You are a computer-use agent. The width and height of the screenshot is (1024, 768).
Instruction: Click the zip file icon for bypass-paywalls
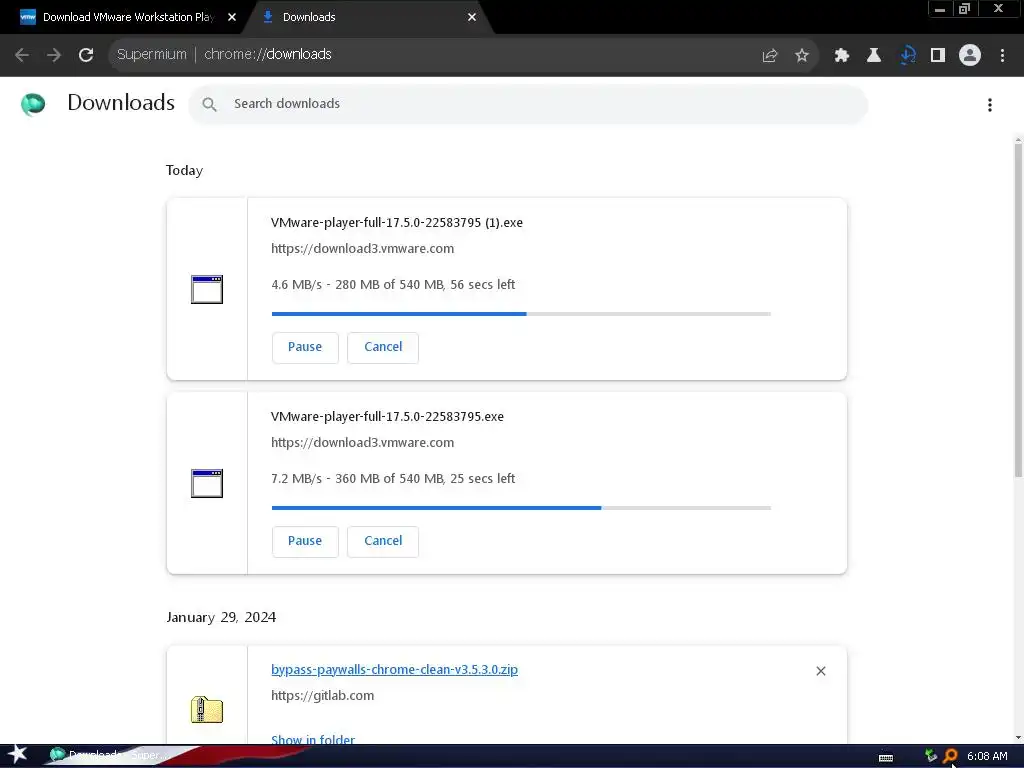coord(207,710)
